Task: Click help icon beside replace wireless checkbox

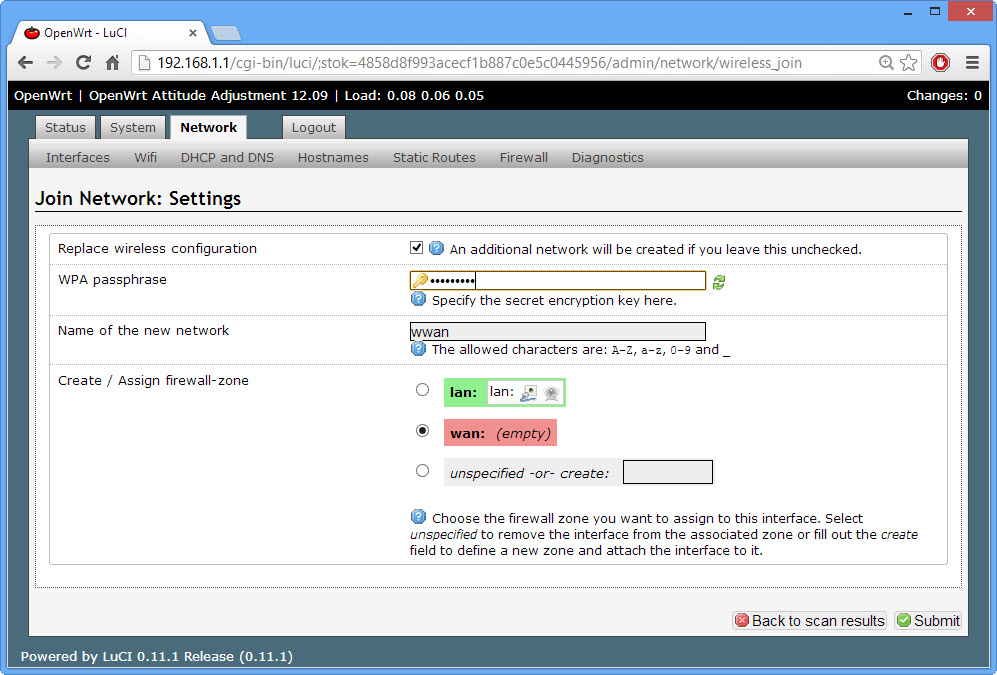Action: 436,248
